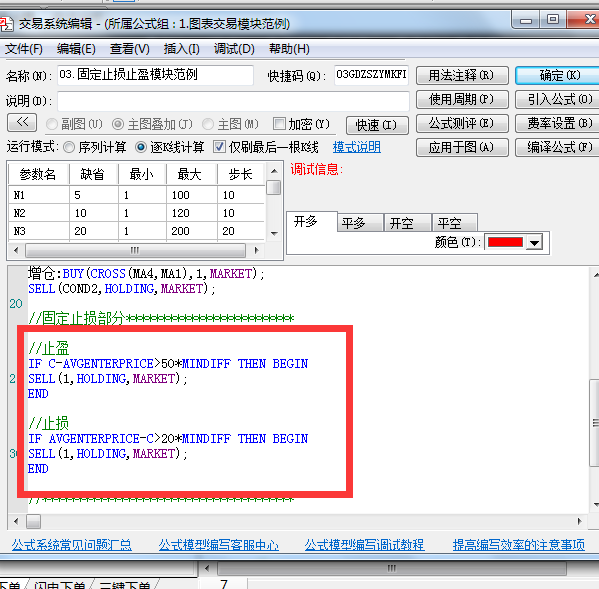Open 公式测评(E)
599x589 pixels.
(x=462, y=123)
